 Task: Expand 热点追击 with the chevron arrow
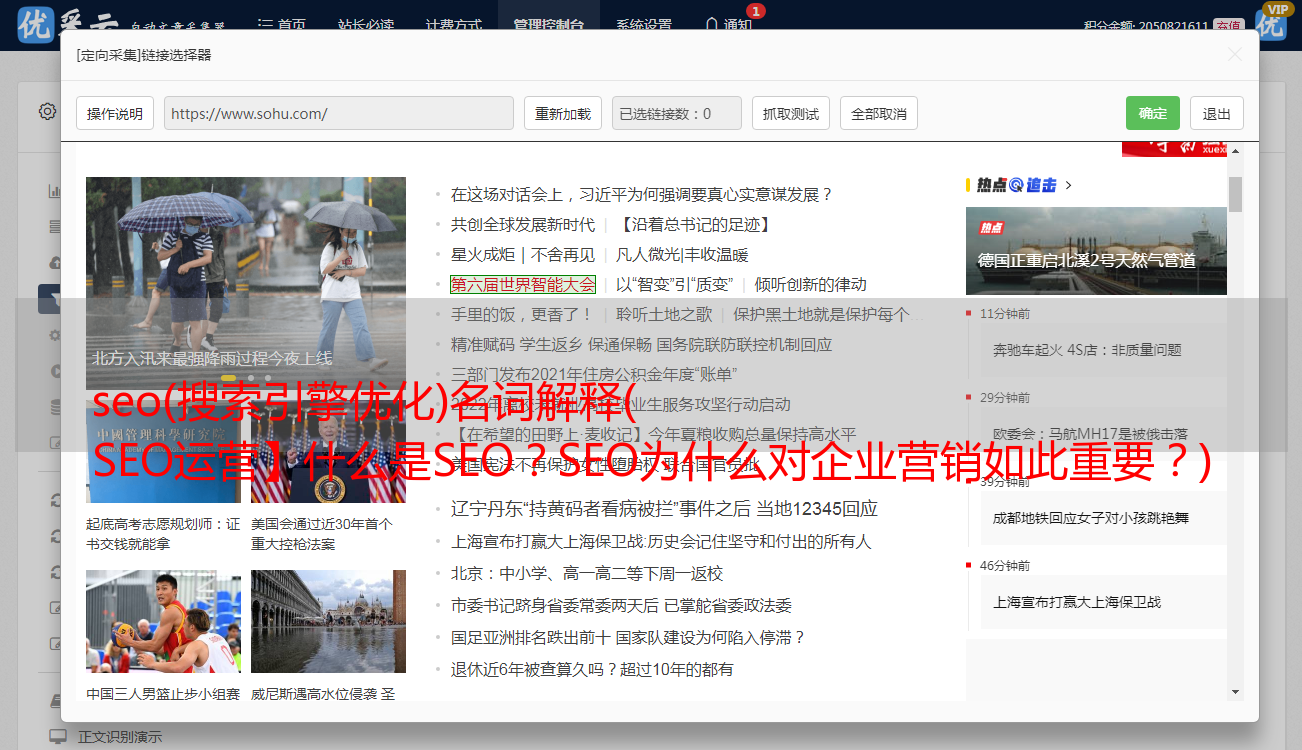(1069, 185)
